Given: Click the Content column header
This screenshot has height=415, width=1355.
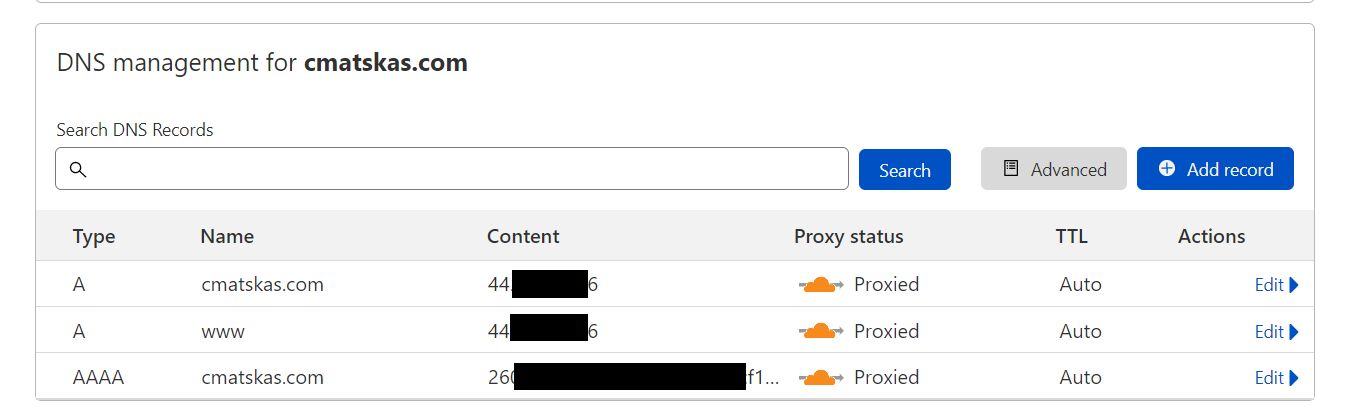Looking at the screenshot, I should click(523, 237).
